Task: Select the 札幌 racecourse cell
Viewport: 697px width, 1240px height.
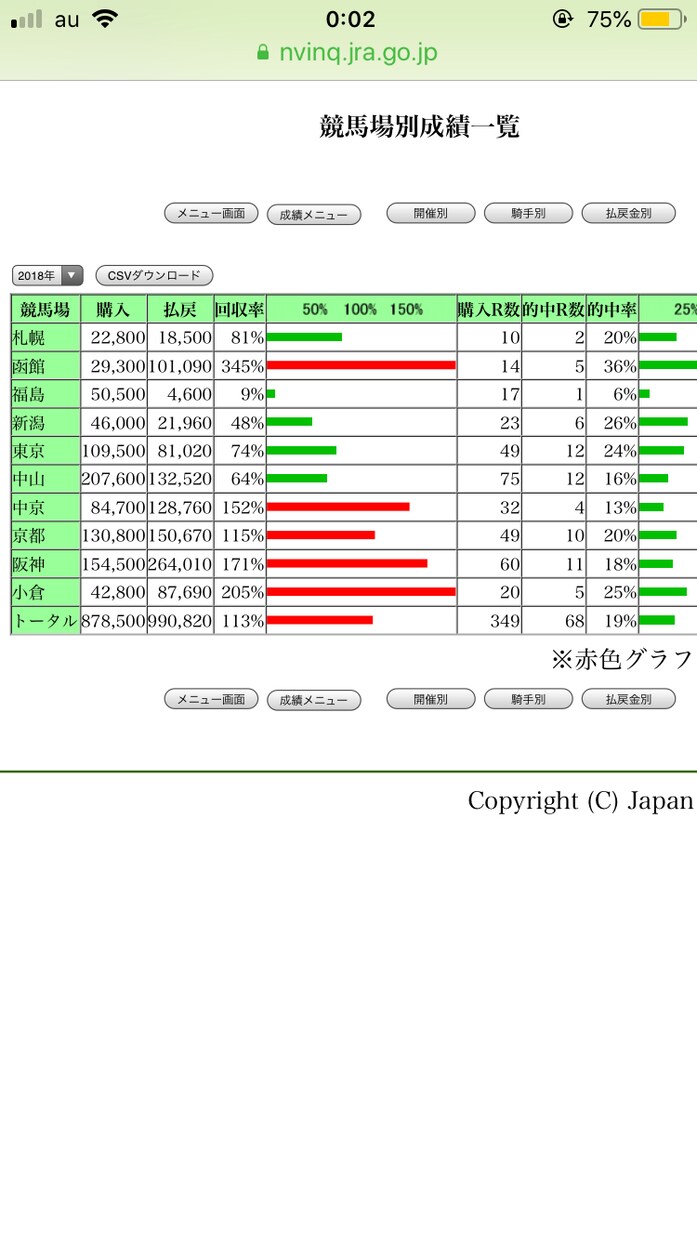Action: tap(46, 338)
